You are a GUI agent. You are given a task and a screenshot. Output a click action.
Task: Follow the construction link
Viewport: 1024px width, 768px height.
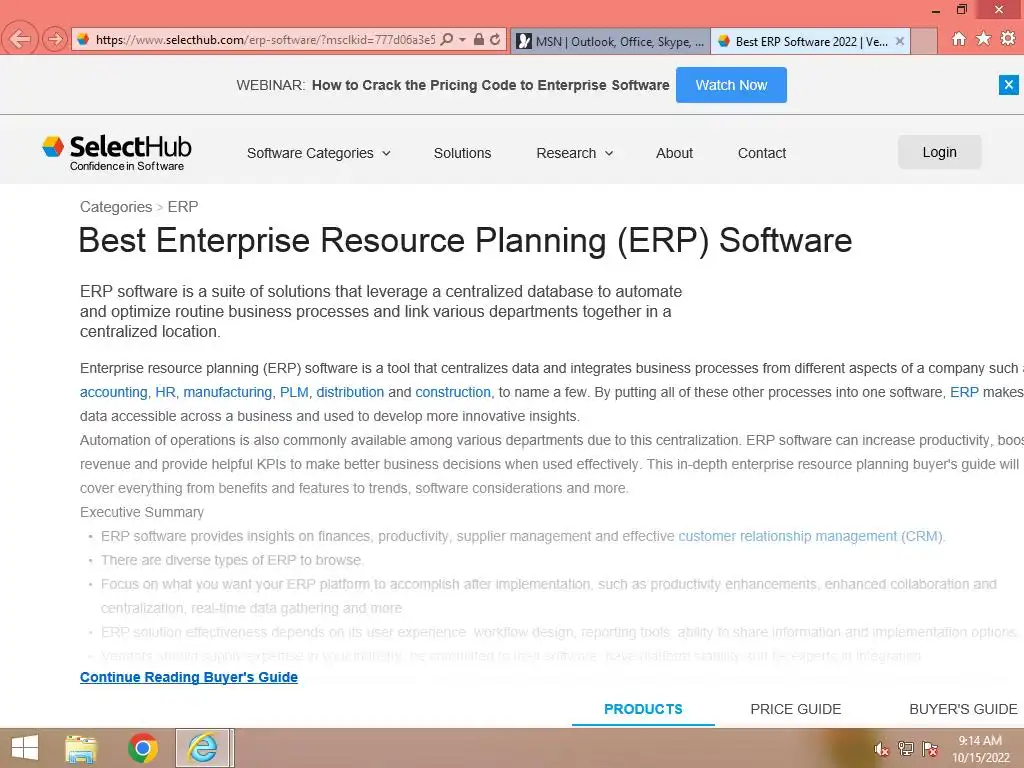[453, 392]
